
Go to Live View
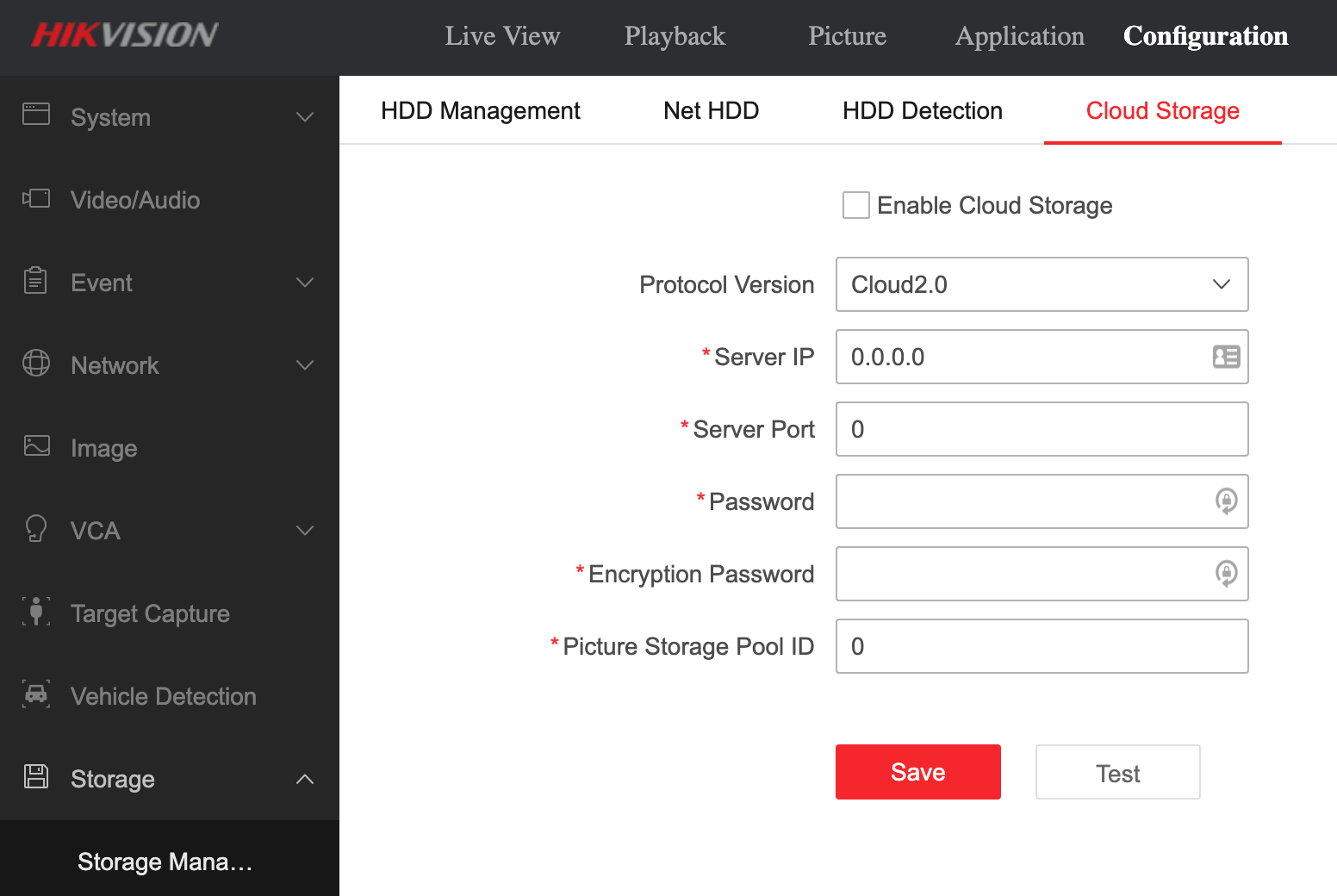[x=502, y=36]
